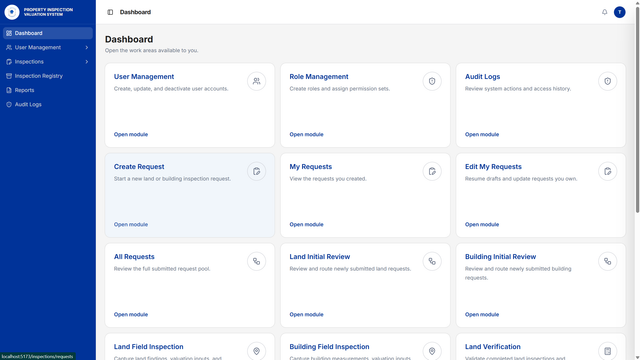This screenshot has height=360, width=640.
Task: Click the map pin icon on Building Field Inspection card
Action: pyautogui.click(x=432, y=351)
